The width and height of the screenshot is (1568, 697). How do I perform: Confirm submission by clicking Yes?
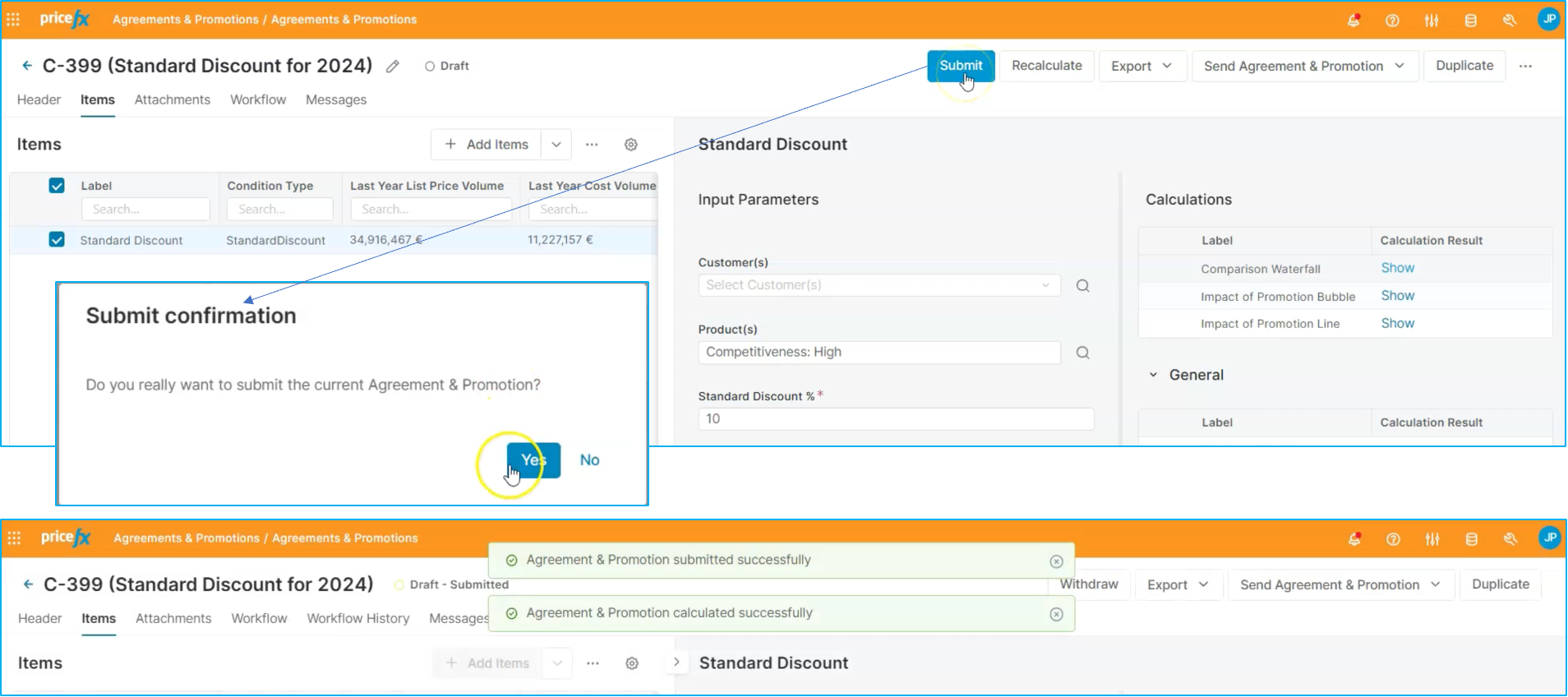(533, 460)
